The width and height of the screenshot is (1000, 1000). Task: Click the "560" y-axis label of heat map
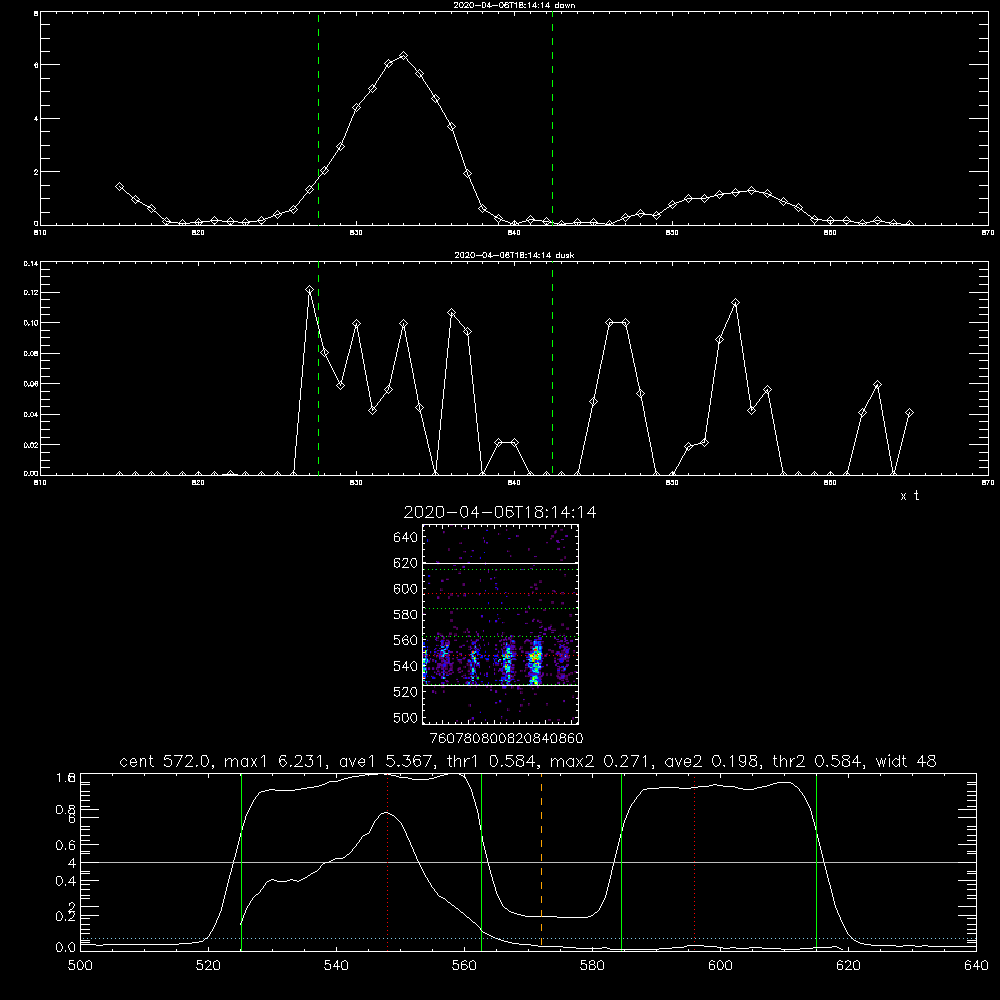coord(406,640)
